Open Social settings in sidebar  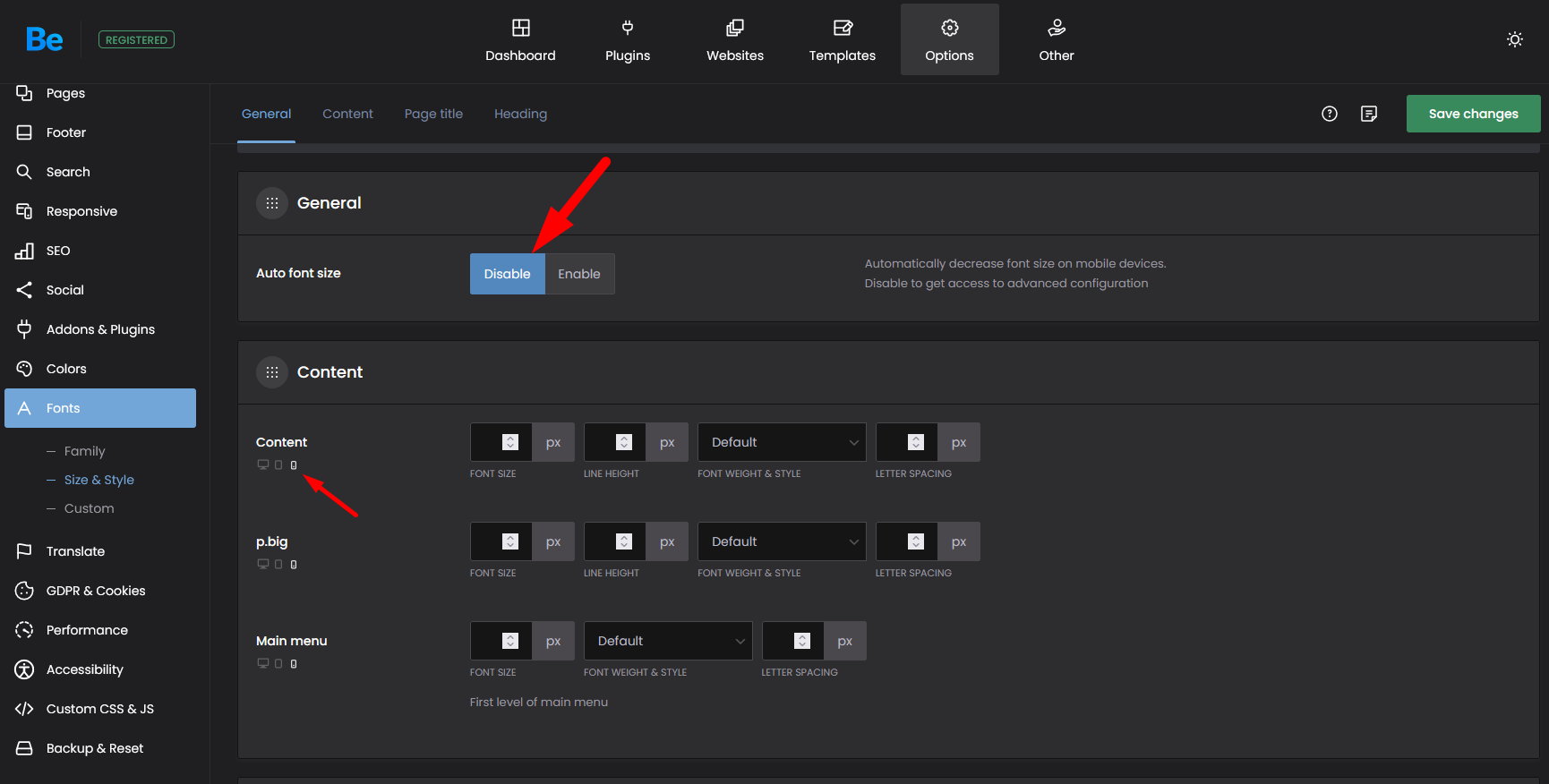(x=100, y=290)
